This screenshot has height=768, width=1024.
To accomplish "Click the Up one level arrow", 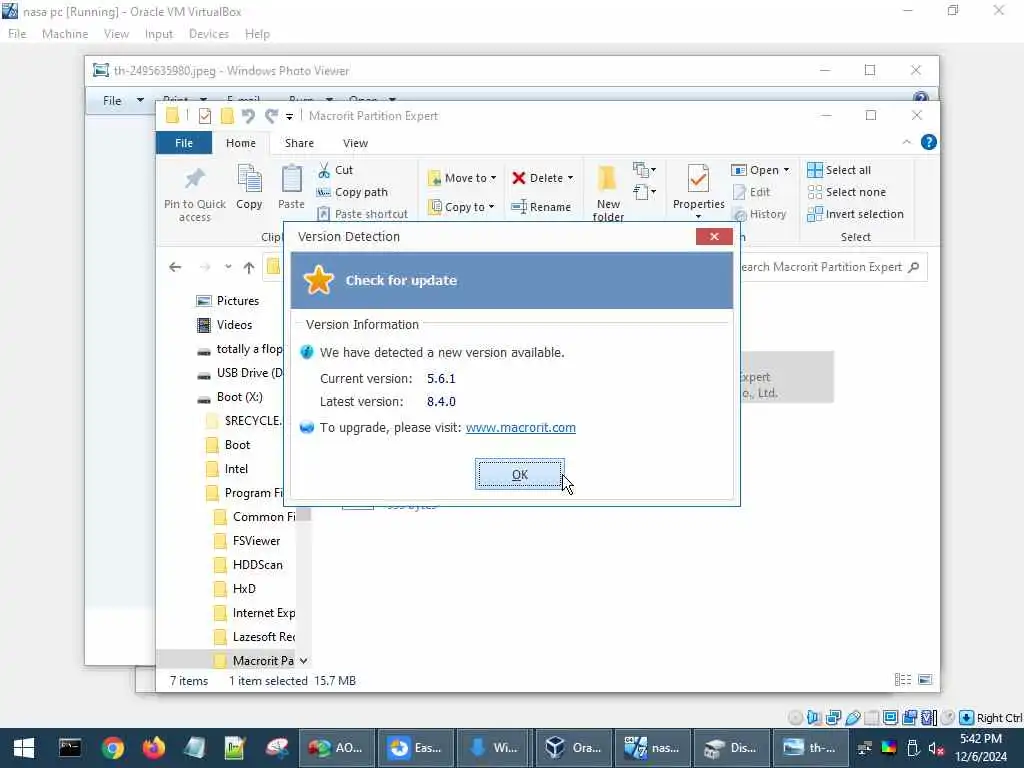I will (249, 267).
